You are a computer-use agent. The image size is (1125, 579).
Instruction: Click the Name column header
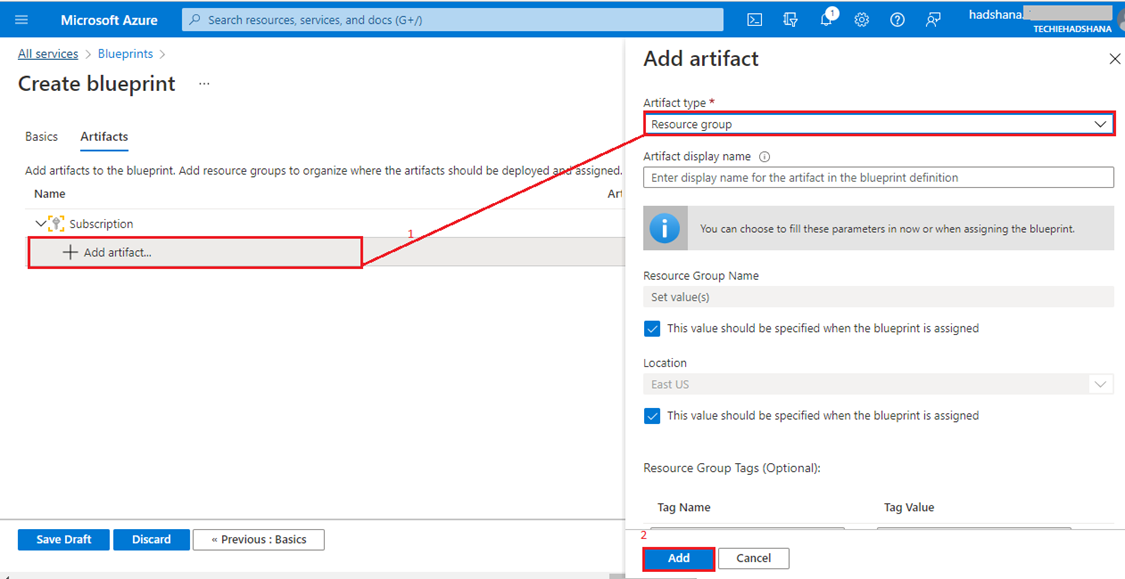[50, 194]
